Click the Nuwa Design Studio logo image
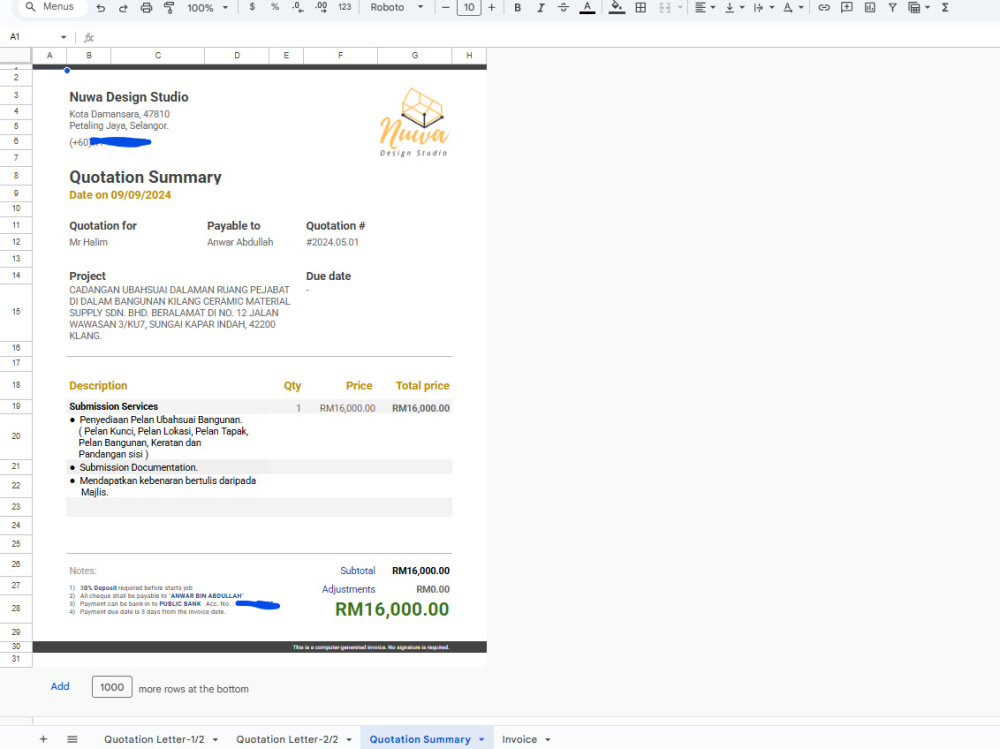 coord(414,122)
